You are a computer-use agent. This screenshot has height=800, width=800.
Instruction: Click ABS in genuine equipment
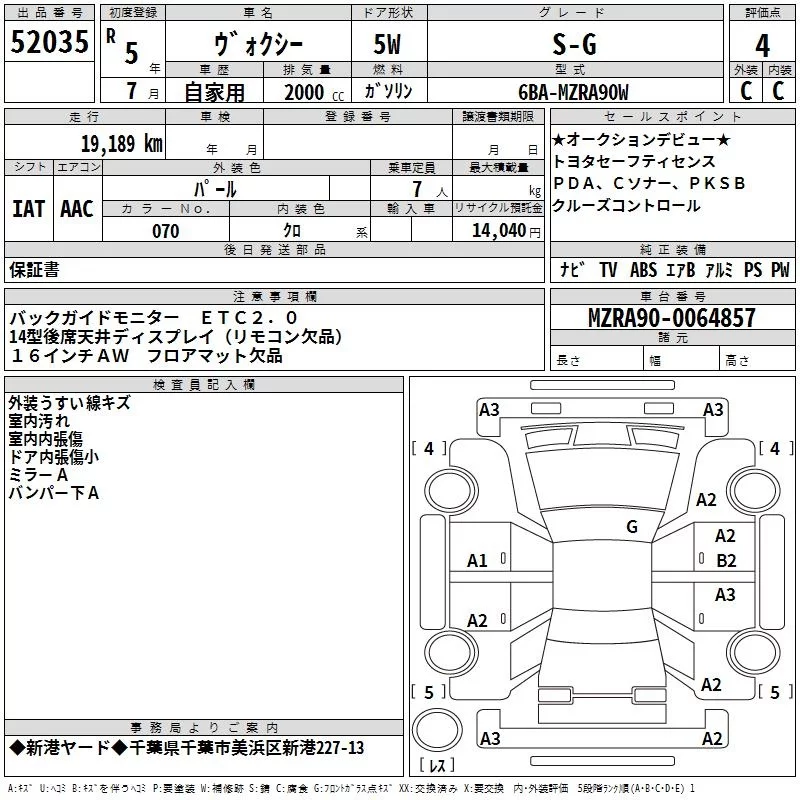(643, 269)
